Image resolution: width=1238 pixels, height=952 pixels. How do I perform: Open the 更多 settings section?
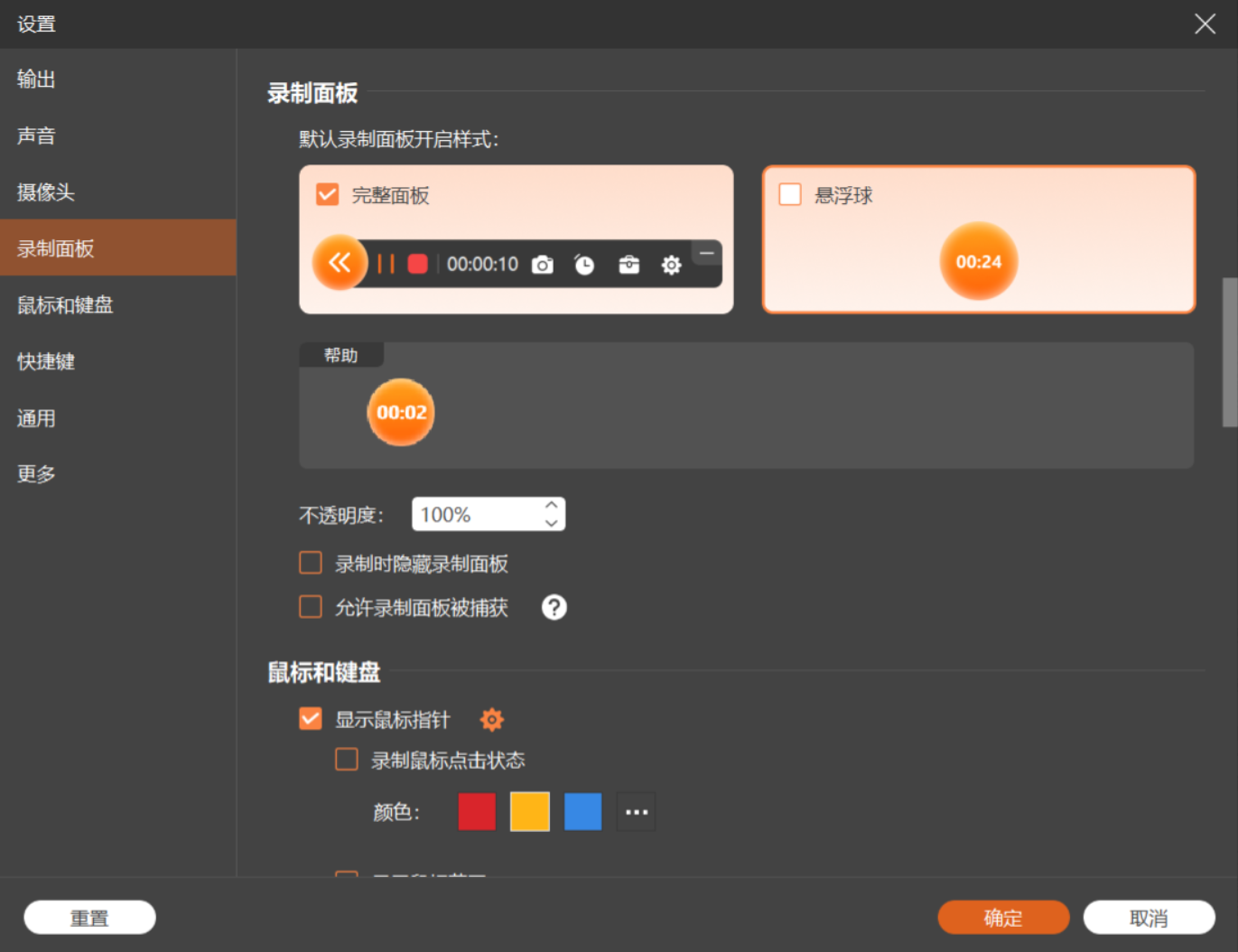pyautogui.click(x=118, y=473)
